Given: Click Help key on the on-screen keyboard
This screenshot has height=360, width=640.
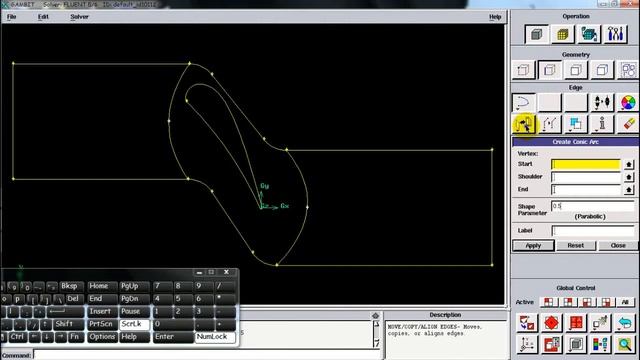Looking at the screenshot, I should click(x=135, y=337).
